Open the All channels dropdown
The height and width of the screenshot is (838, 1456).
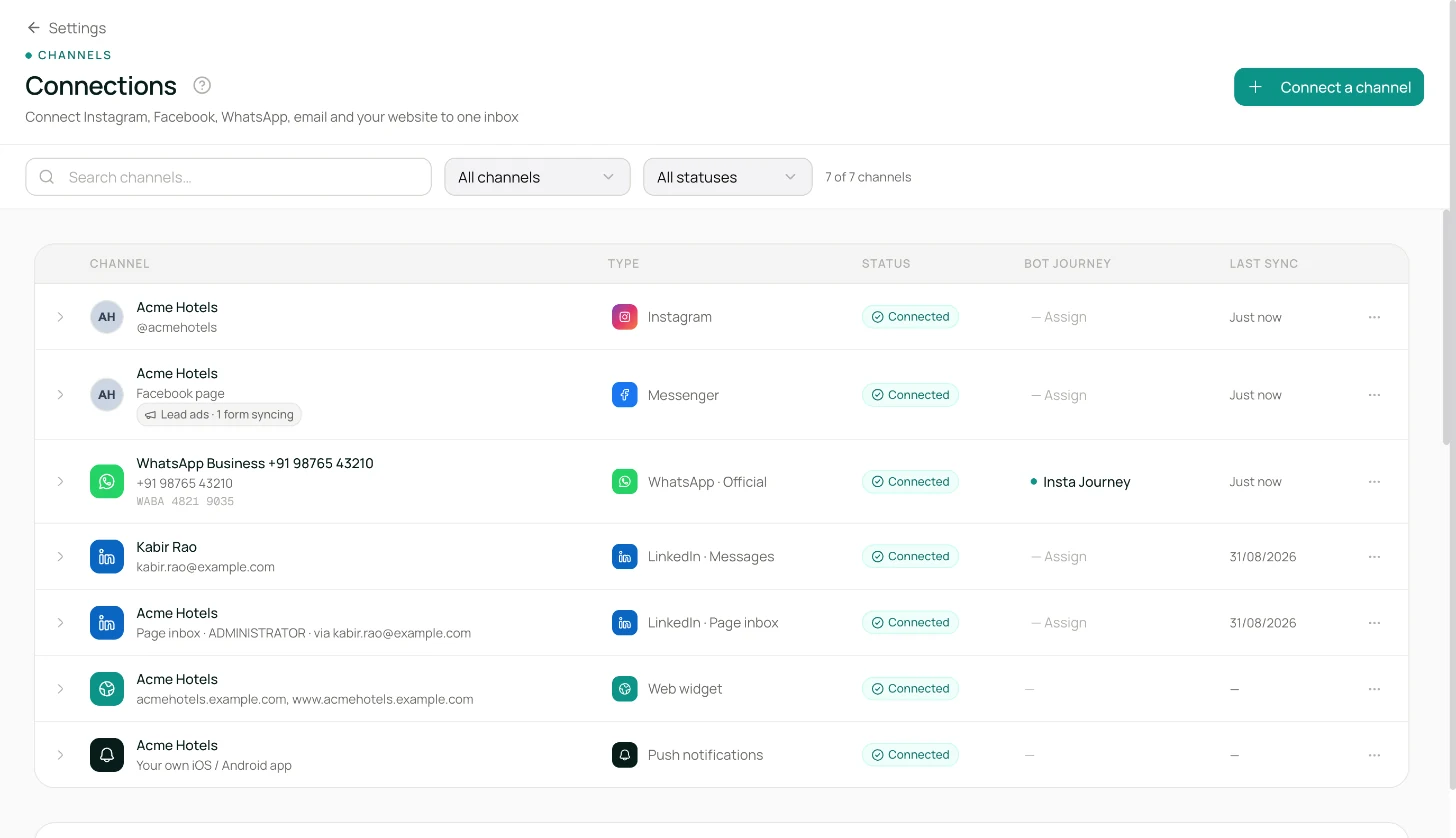click(537, 177)
